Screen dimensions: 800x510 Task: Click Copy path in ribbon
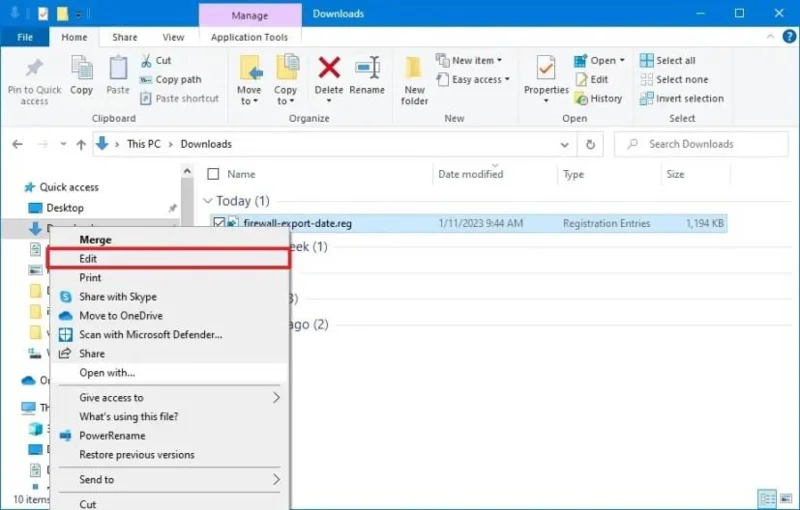(170, 80)
